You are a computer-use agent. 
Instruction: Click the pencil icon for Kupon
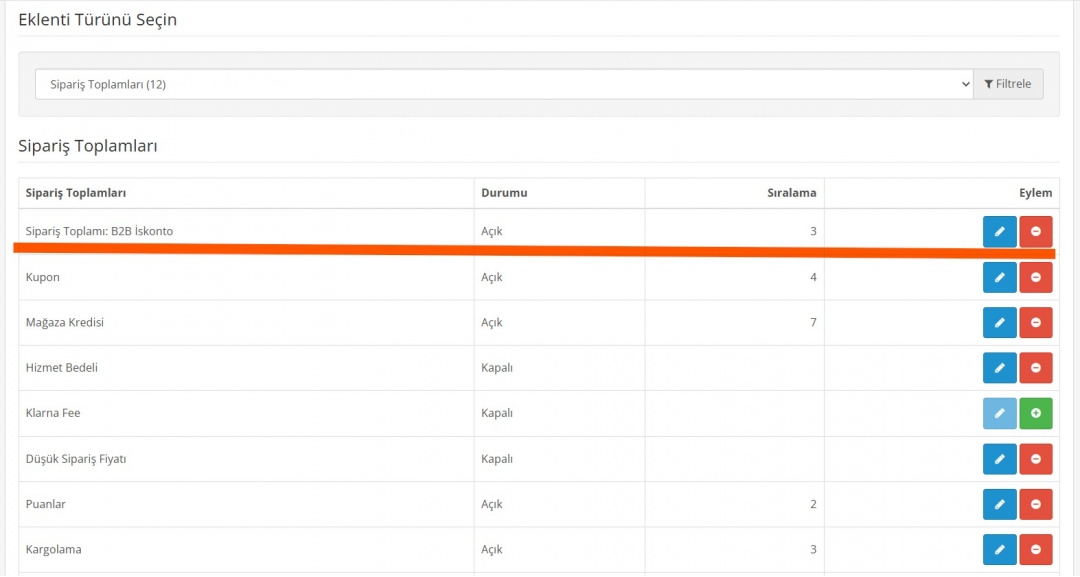[x=999, y=277]
